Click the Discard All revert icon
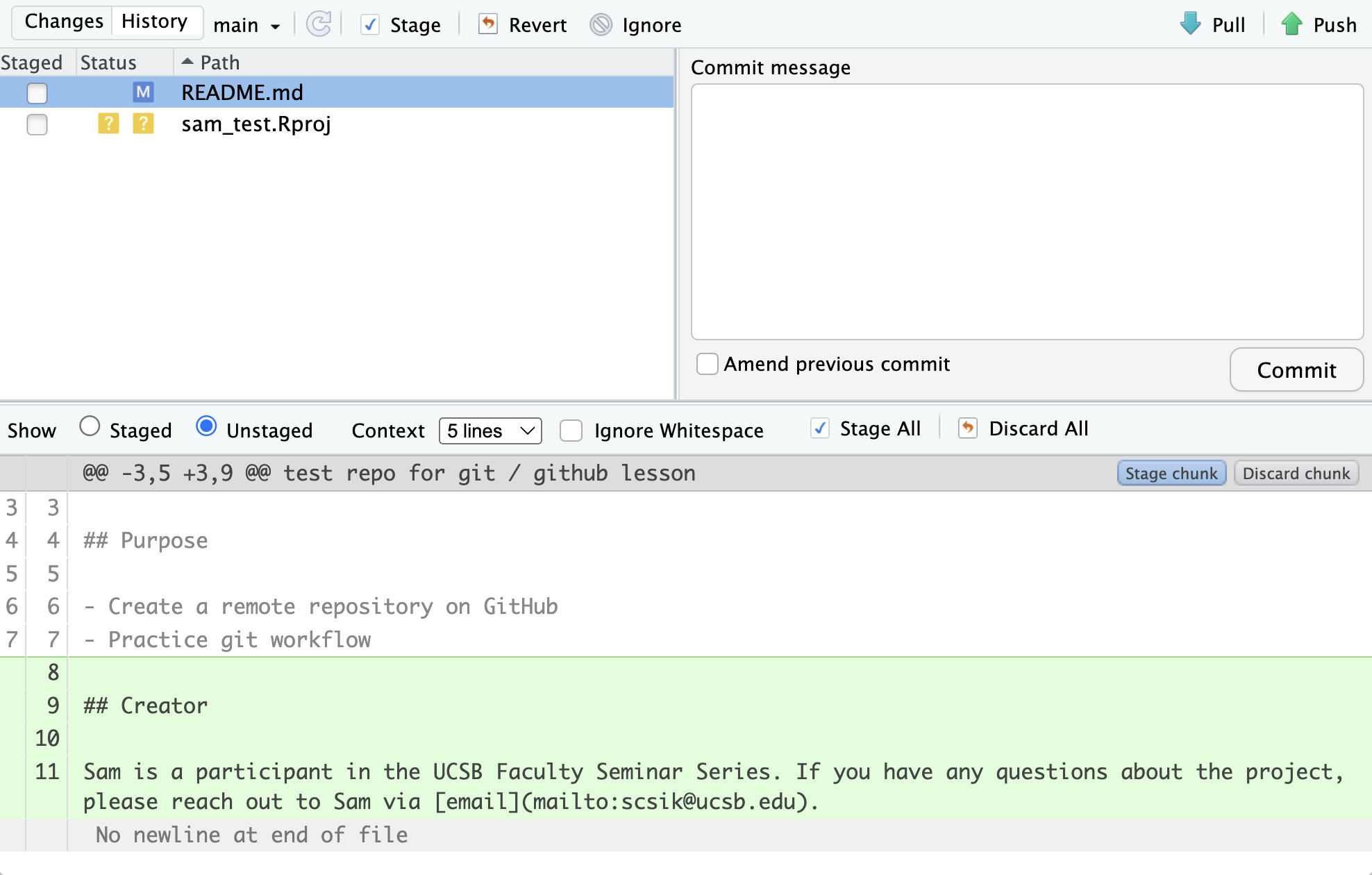 tap(968, 428)
